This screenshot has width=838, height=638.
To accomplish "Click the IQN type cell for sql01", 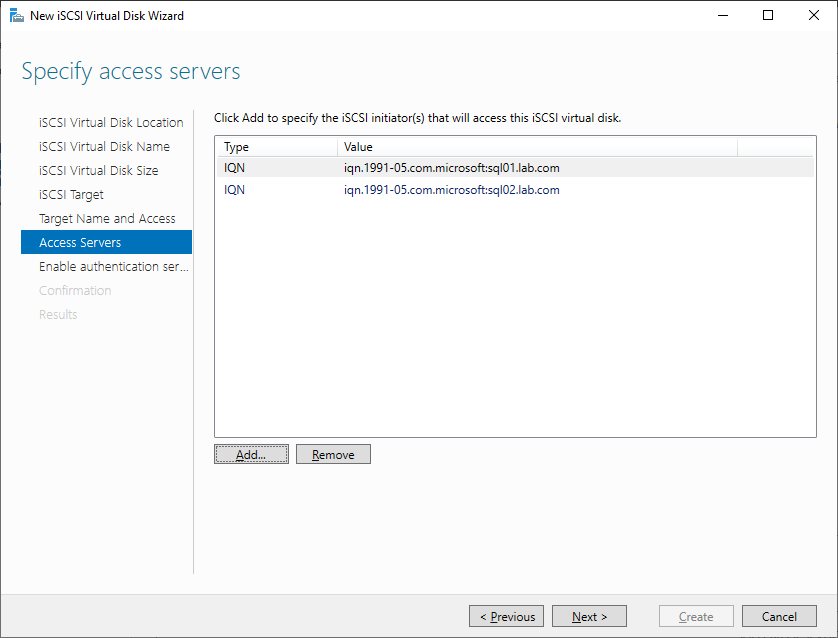I will click(x=234, y=168).
